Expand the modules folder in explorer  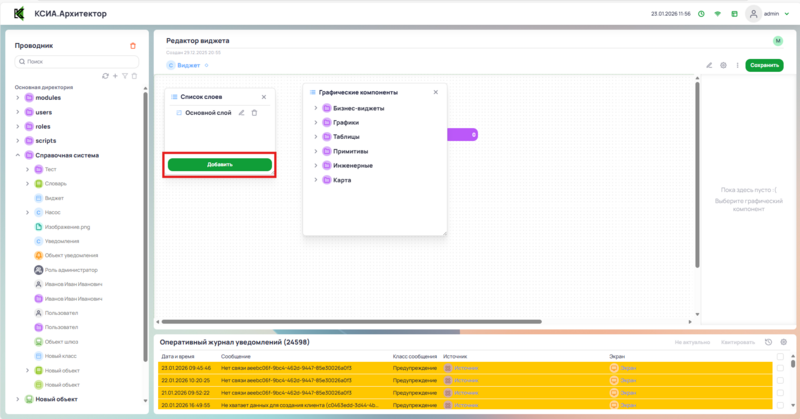17,98
